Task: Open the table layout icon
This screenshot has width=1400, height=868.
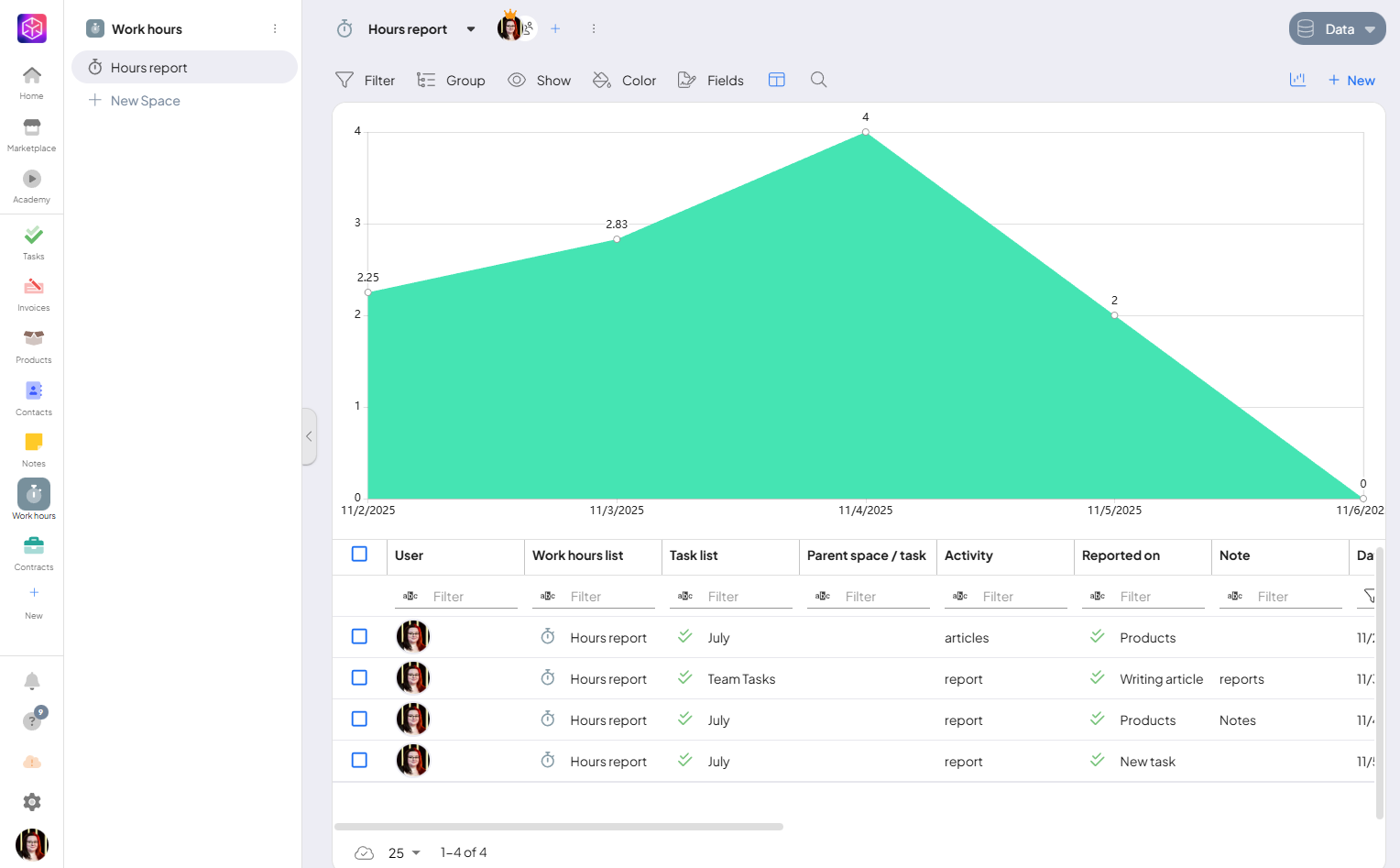Action: point(776,81)
